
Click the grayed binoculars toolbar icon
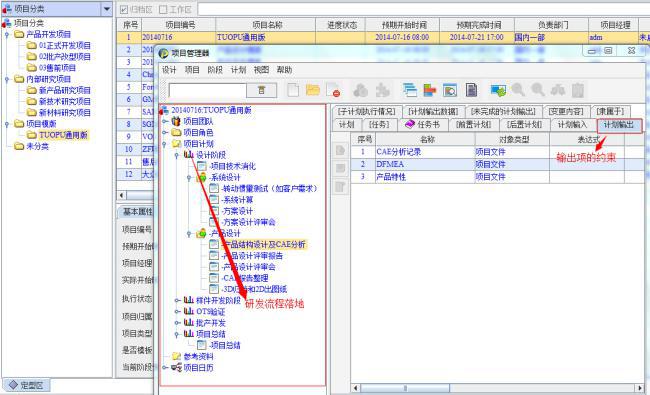(x=558, y=90)
